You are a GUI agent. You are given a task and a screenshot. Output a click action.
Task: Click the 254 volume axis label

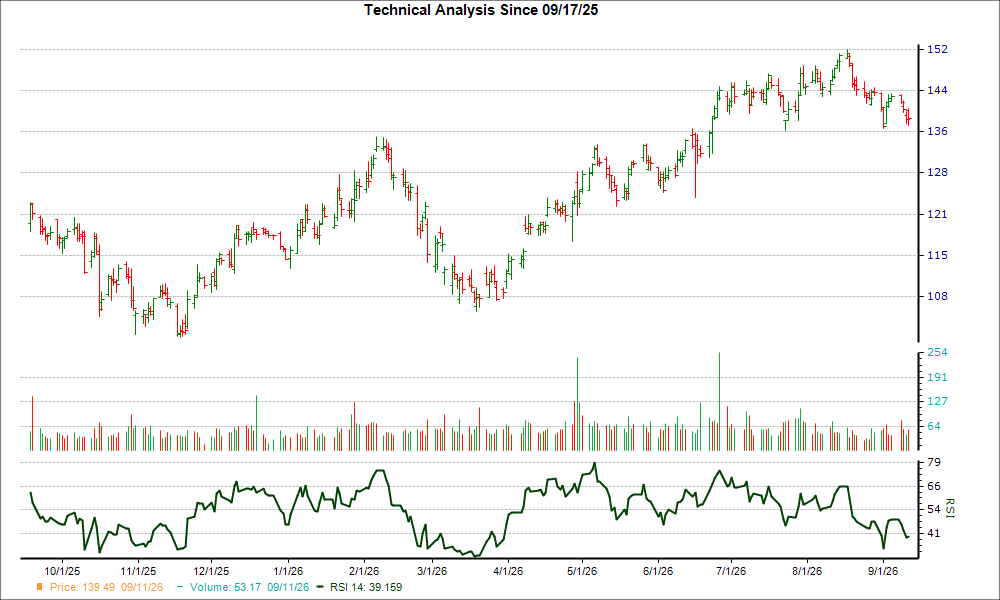pos(938,353)
